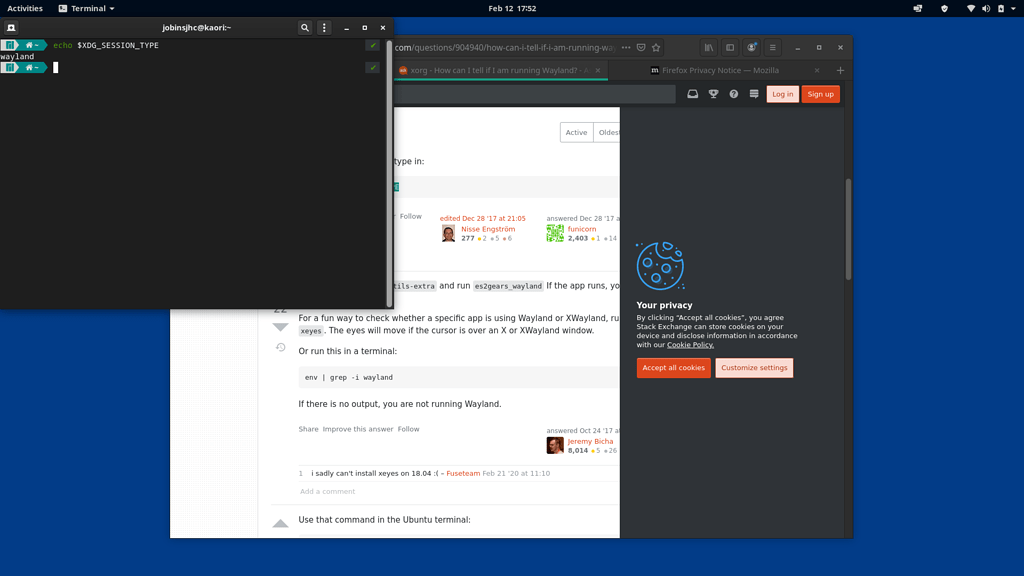The height and width of the screenshot is (576, 1024).
Task: Open the Firefox overflow menu
Action: 626,47
